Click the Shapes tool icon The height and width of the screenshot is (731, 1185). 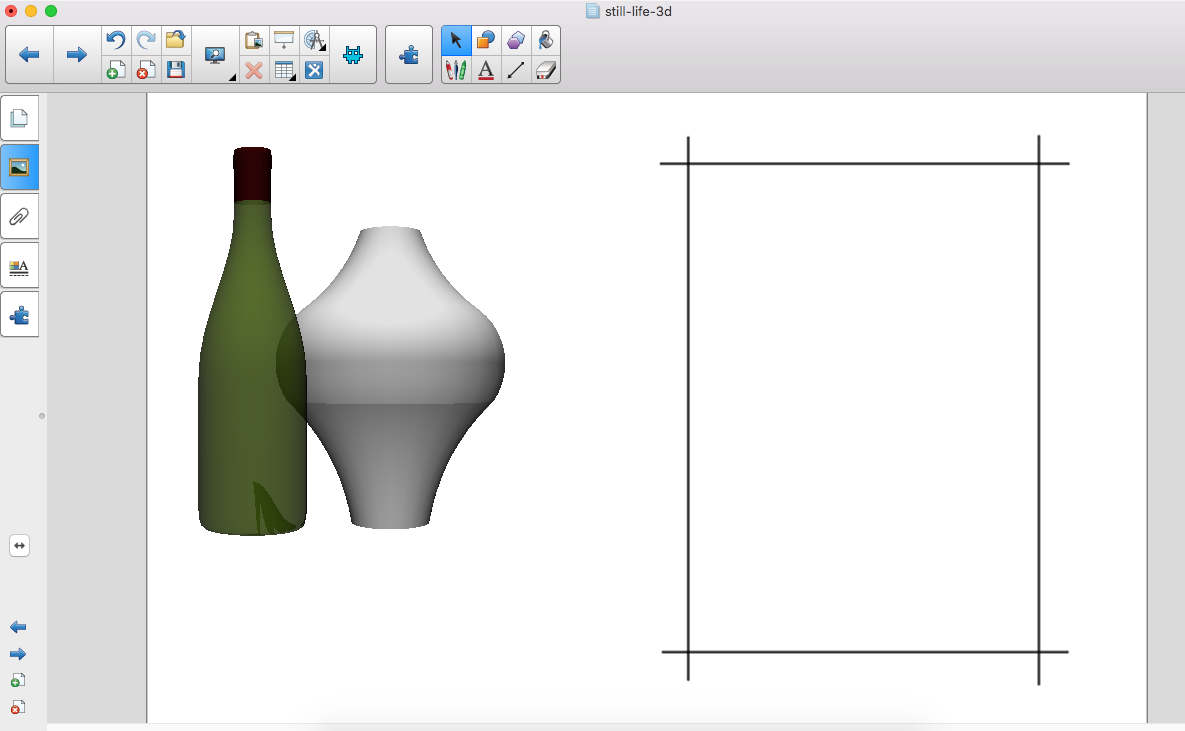click(486, 40)
